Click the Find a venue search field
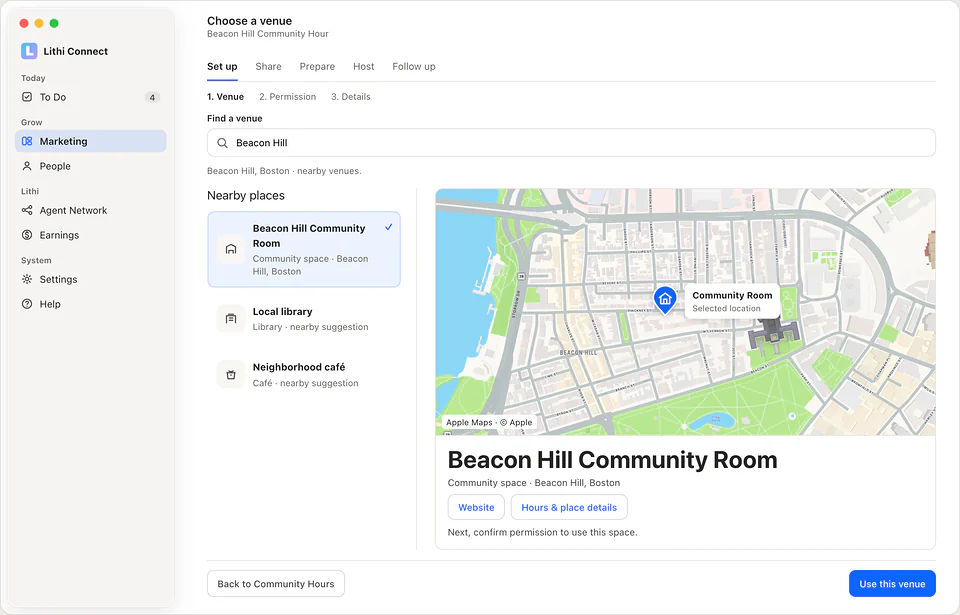 [571, 143]
